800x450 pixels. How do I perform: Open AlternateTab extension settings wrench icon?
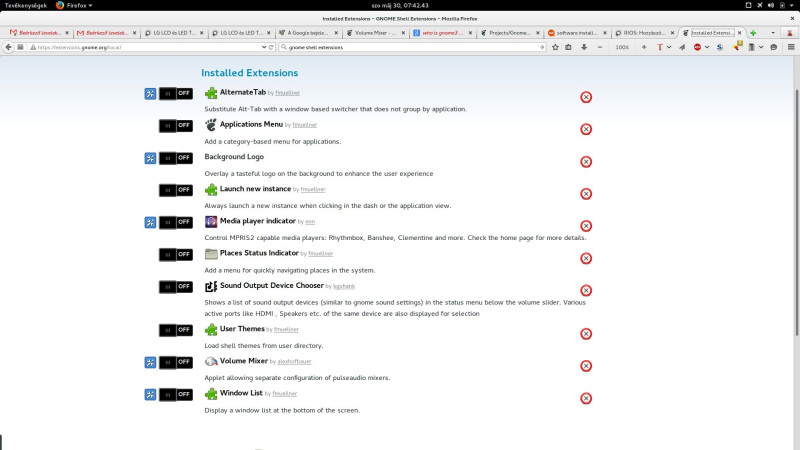pos(150,94)
